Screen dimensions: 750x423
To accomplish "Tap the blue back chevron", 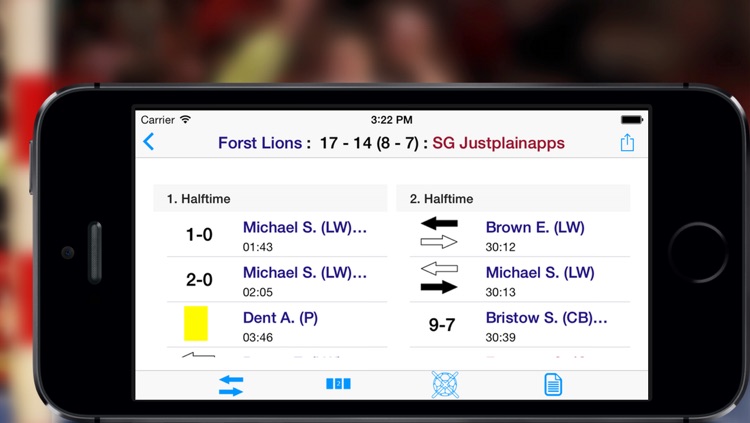I will click(149, 142).
